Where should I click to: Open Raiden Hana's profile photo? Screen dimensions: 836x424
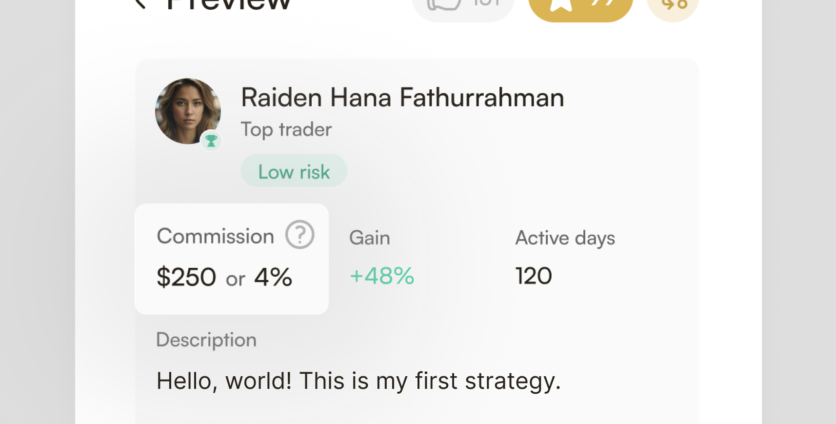pyautogui.click(x=187, y=110)
